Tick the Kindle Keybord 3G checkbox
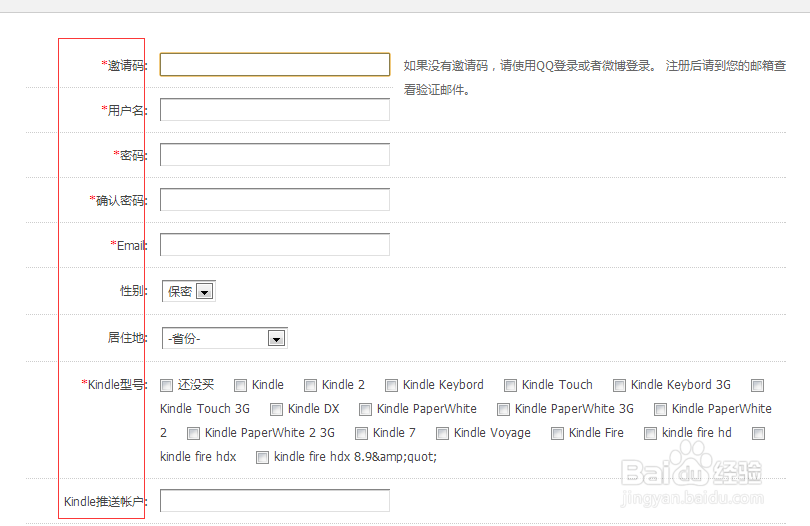 click(619, 385)
